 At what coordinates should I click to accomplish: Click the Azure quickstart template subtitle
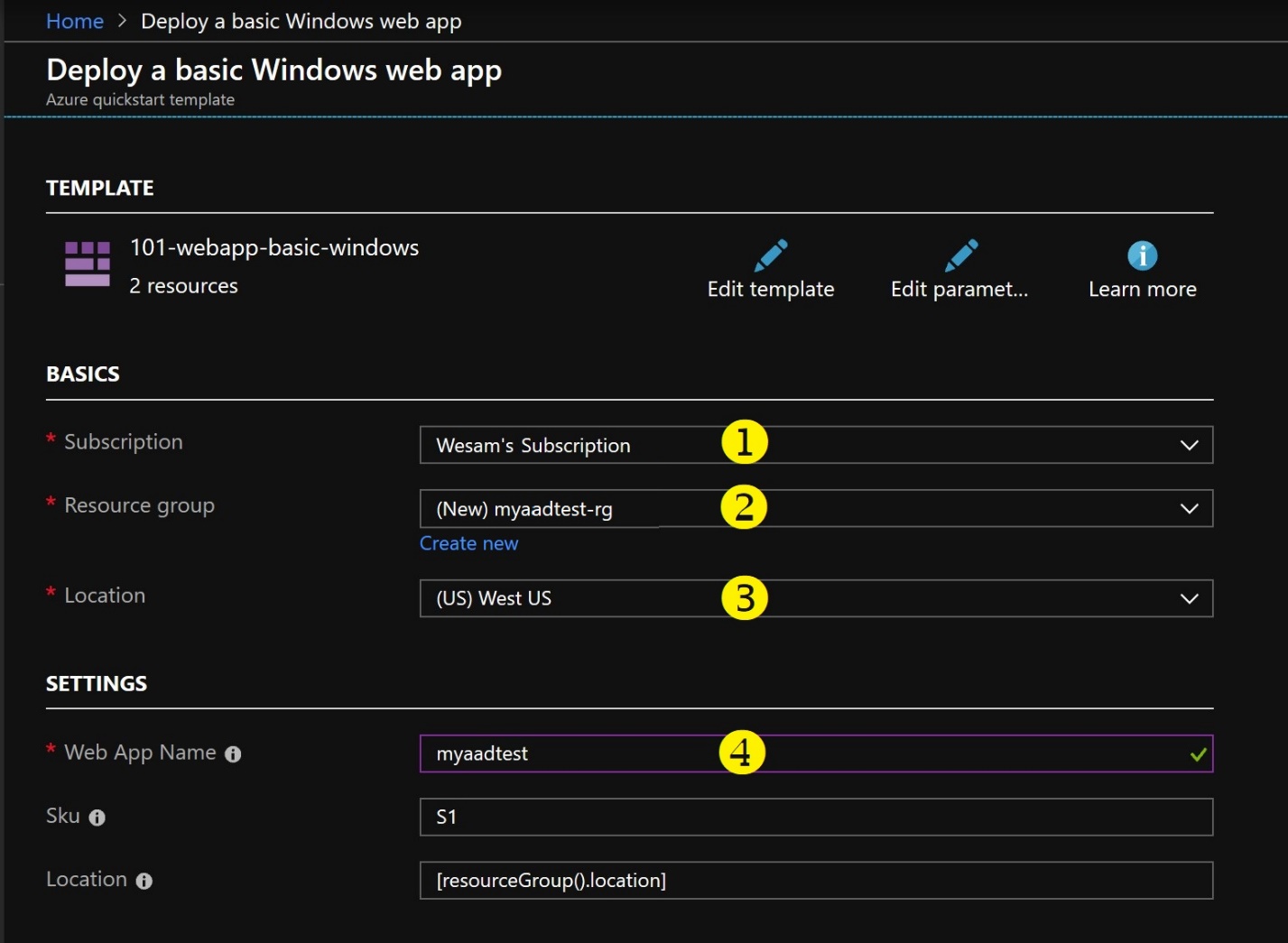140,99
